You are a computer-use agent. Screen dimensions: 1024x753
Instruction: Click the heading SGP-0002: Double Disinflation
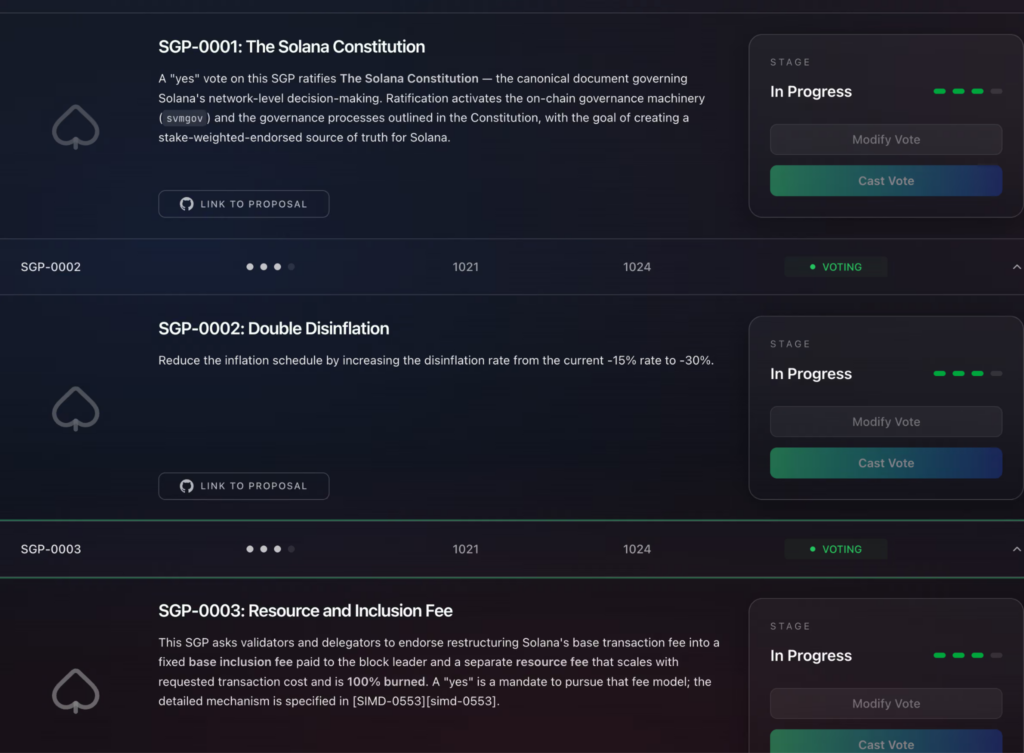(x=274, y=328)
